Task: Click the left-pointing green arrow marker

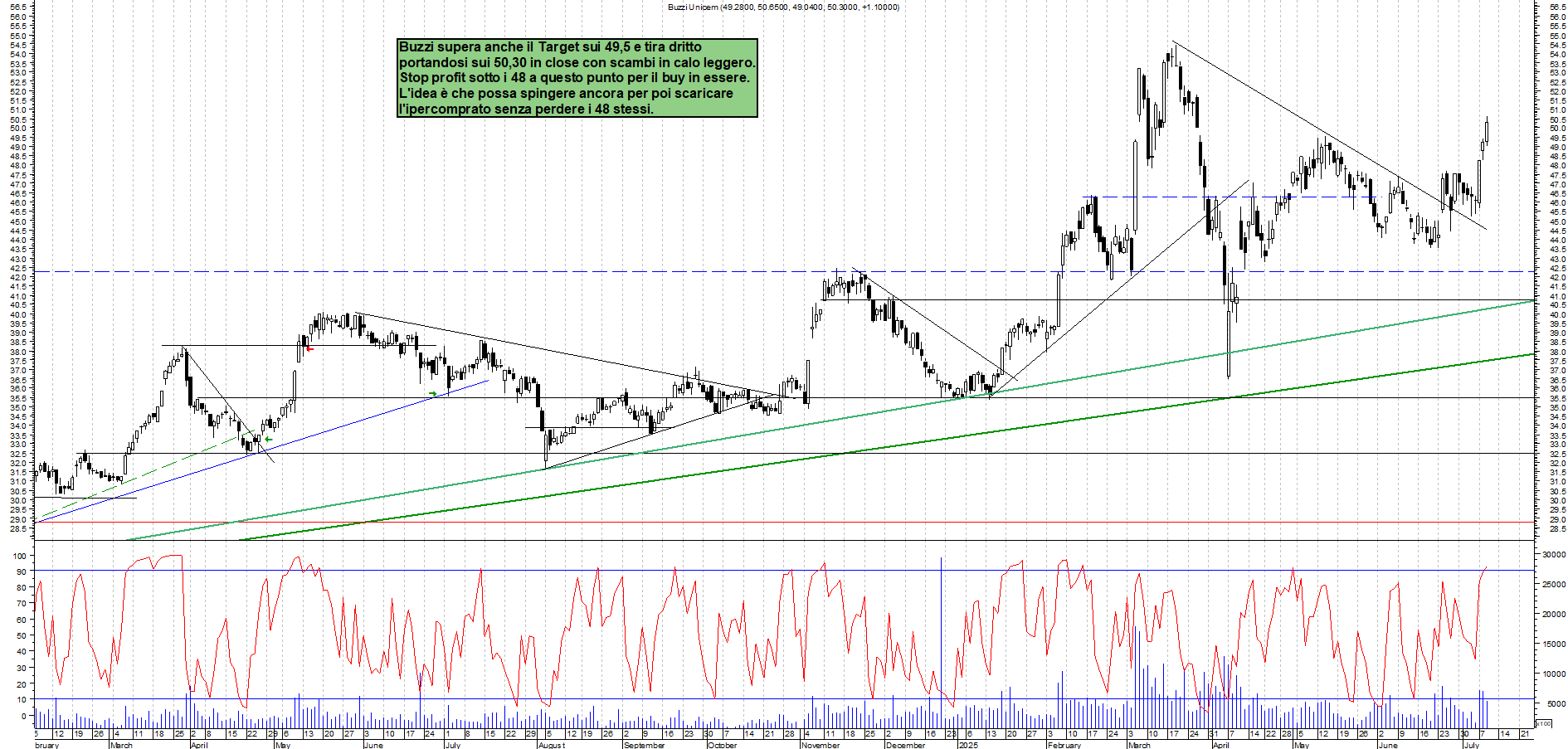Action: click(x=268, y=440)
